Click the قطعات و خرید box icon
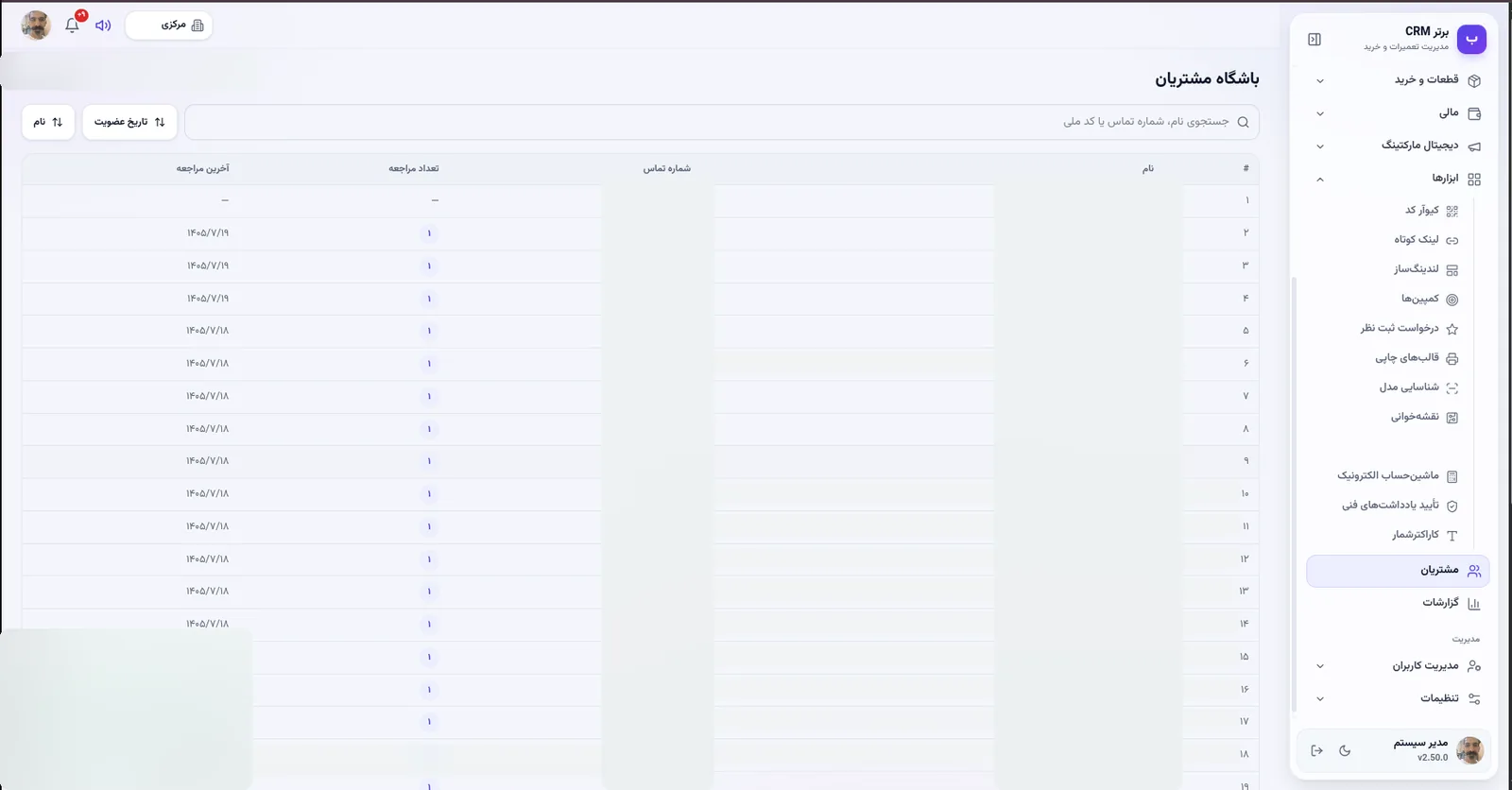The image size is (1512, 790). point(1474,80)
